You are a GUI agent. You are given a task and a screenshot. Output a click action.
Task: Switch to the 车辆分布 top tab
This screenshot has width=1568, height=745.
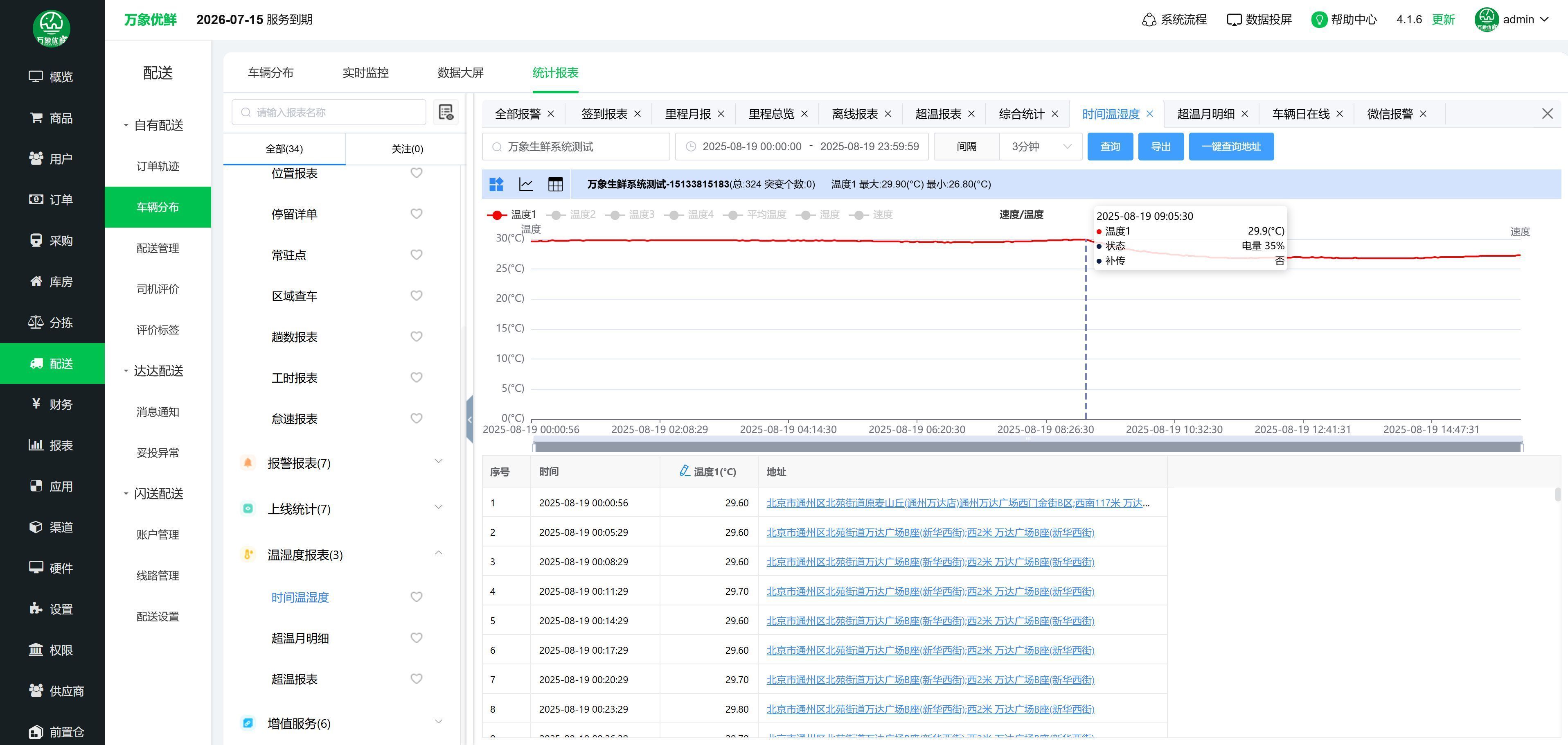click(270, 72)
